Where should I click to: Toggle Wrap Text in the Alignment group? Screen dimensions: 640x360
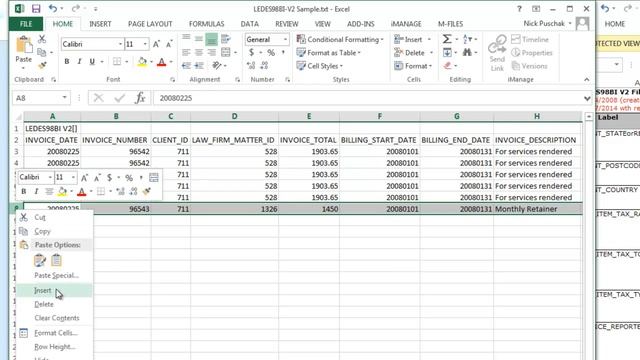[x=225, y=39]
